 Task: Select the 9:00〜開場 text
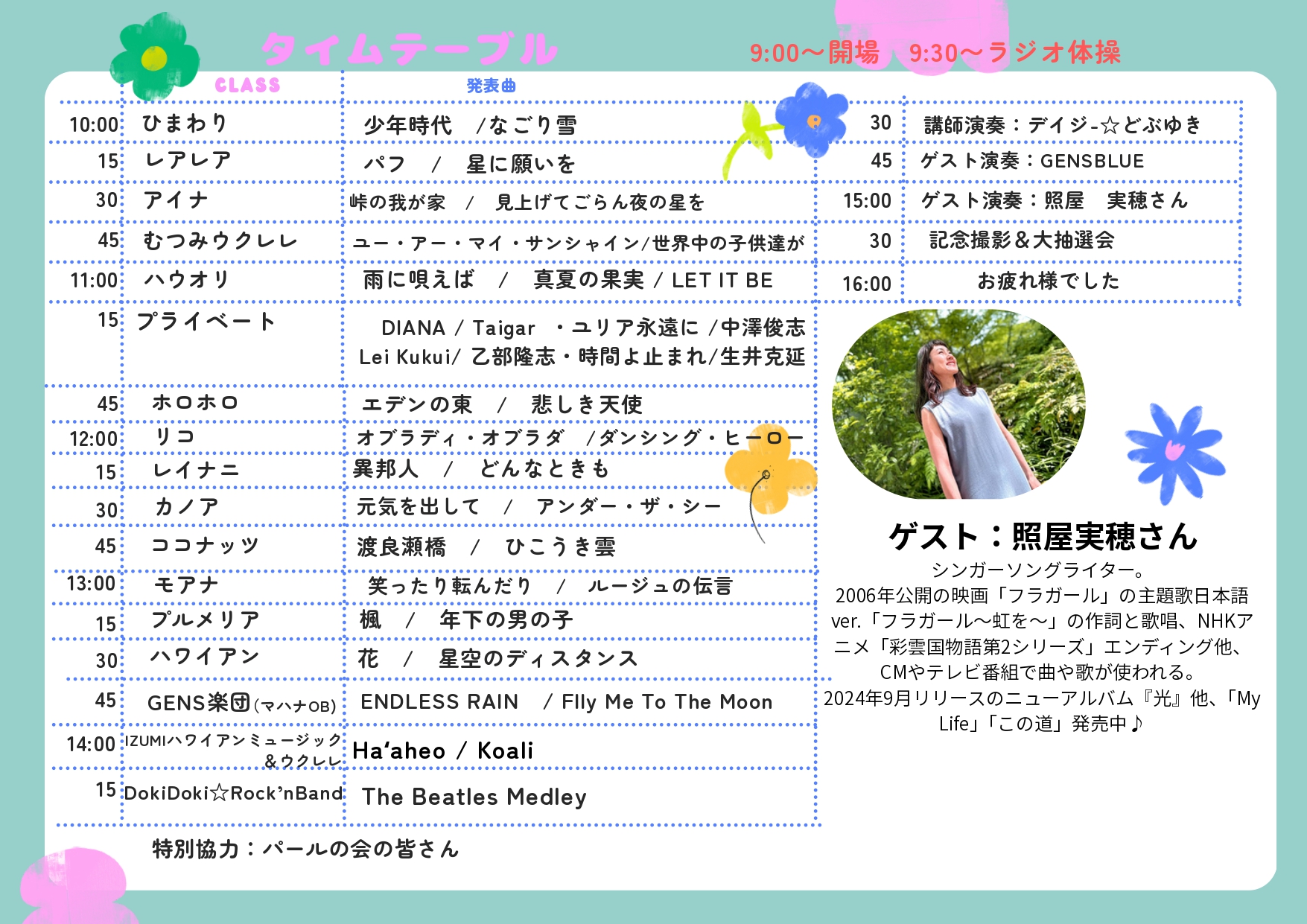point(814,53)
